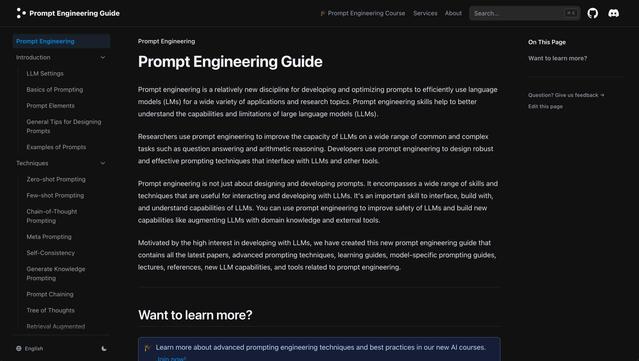Open the GitHub repository icon
Screen dimensions: 639x361
tap(593, 13)
